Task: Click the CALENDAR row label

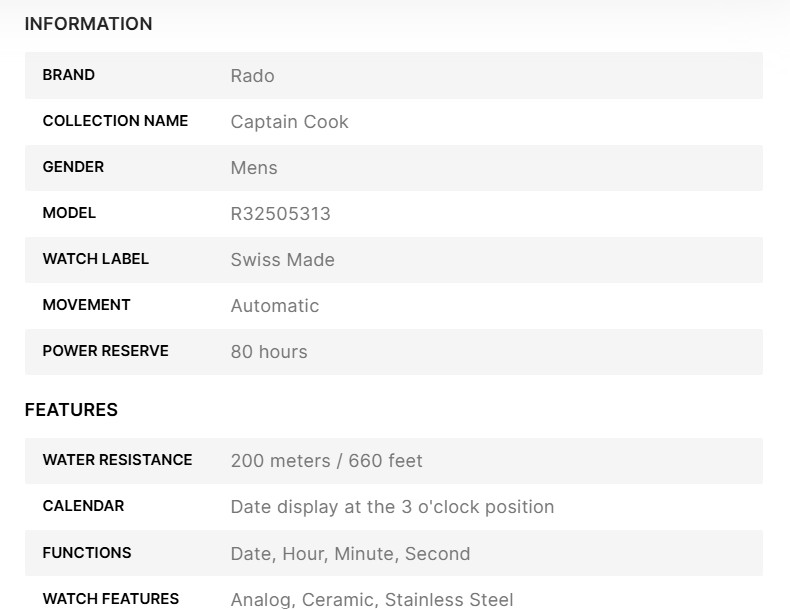Action: tap(83, 506)
